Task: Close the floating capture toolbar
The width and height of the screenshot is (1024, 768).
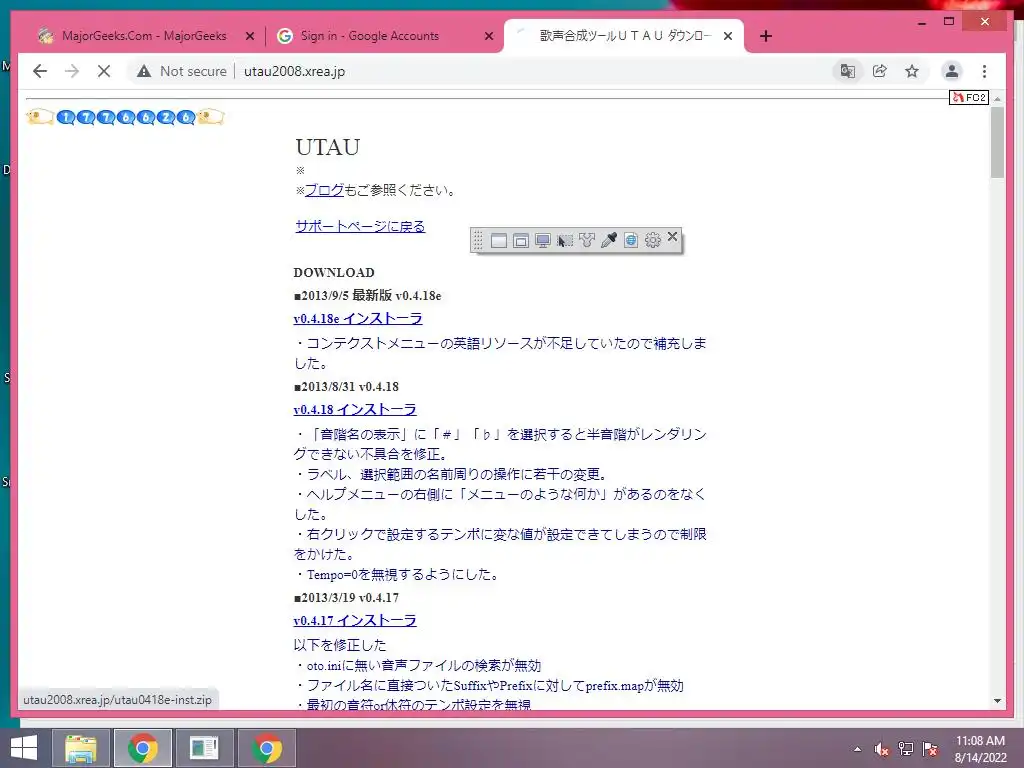Action: (672, 236)
